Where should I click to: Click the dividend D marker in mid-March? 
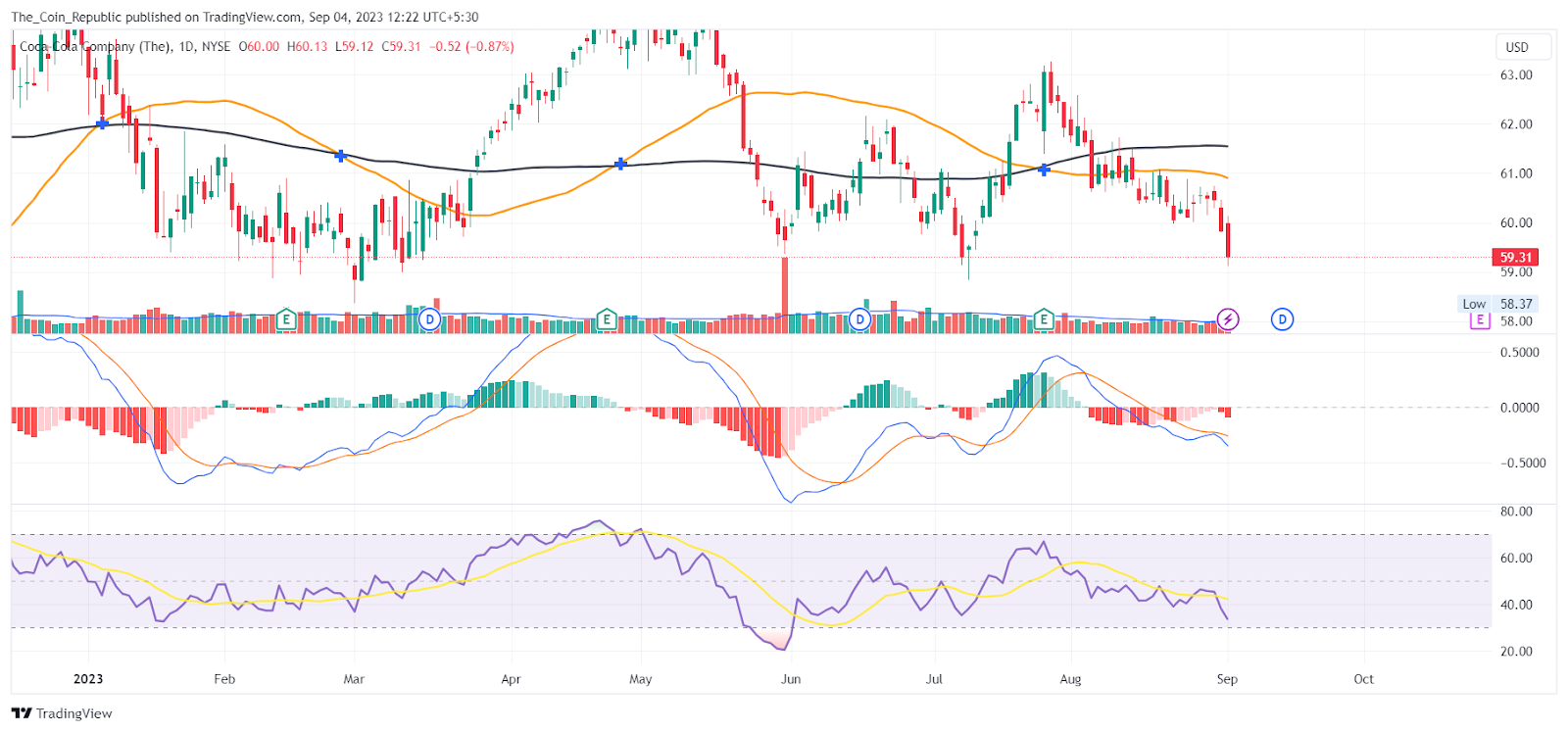click(429, 319)
